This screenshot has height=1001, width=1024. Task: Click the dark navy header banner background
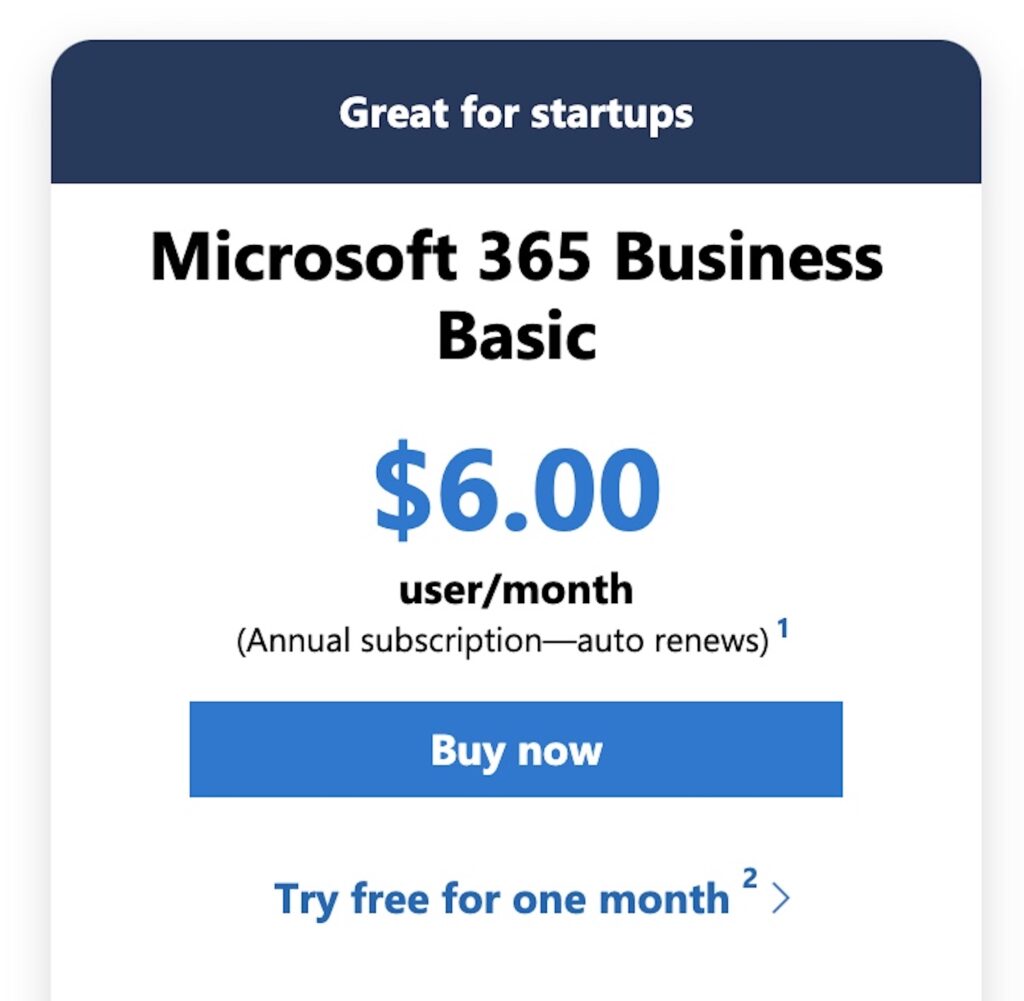click(516, 111)
